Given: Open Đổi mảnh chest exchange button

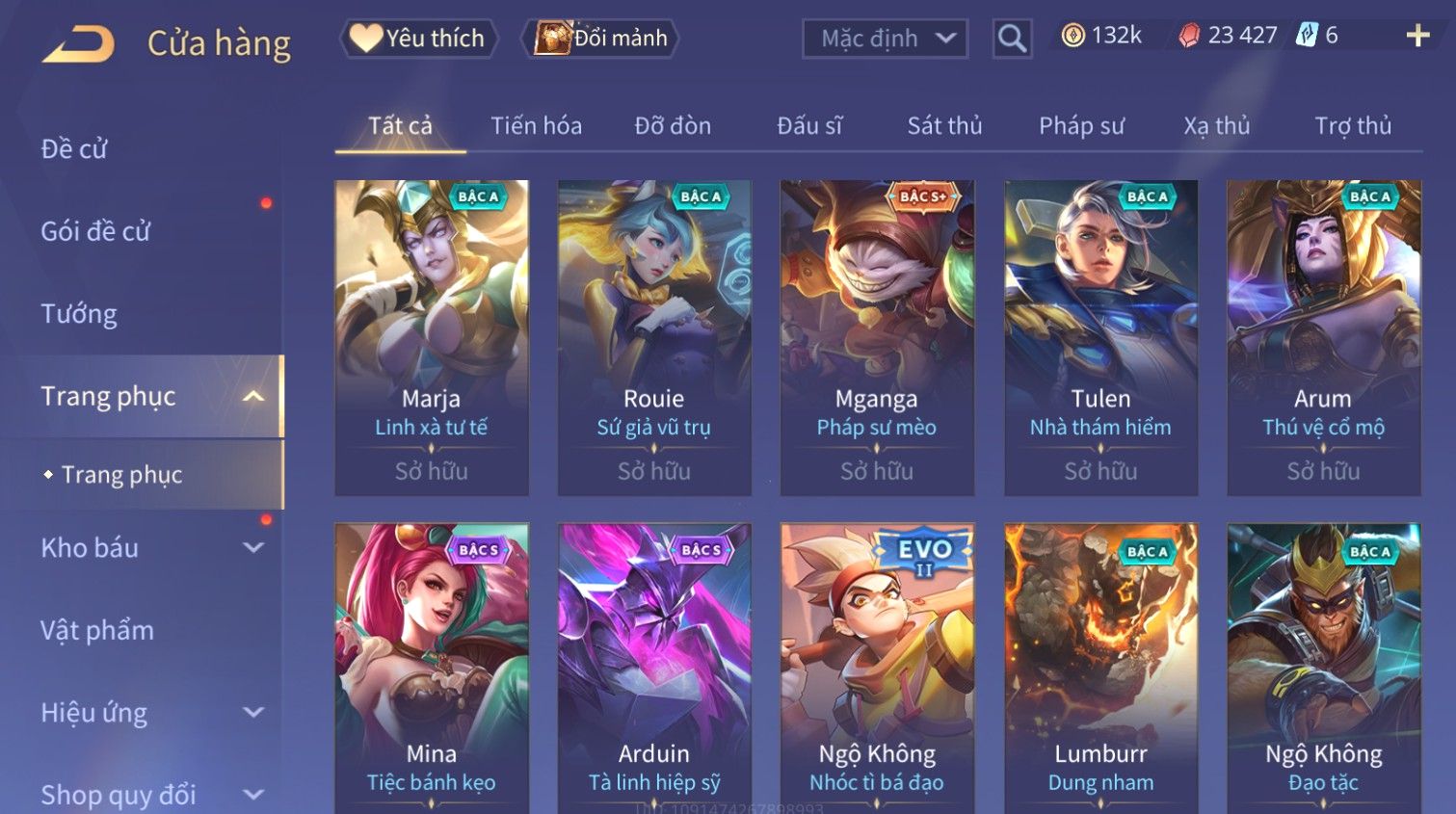Looking at the screenshot, I should [x=600, y=39].
